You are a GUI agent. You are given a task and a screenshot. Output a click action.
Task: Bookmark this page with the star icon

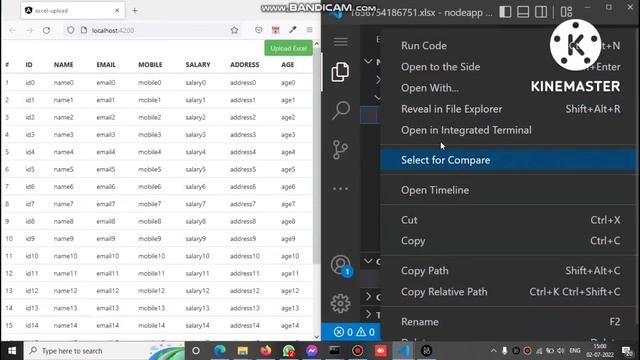pyautogui.click(x=234, y=30)
